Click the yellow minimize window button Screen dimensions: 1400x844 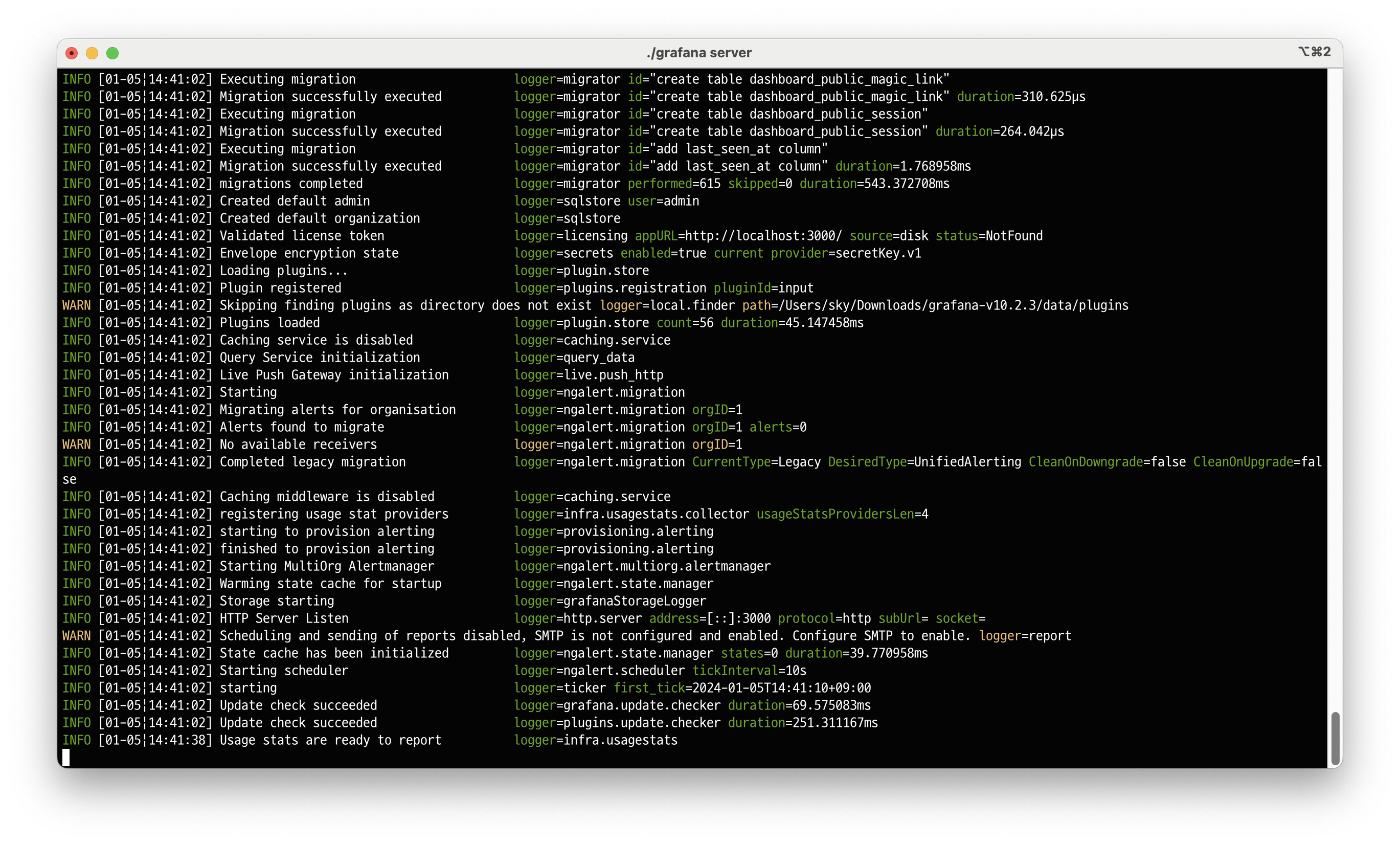point(92,53)
